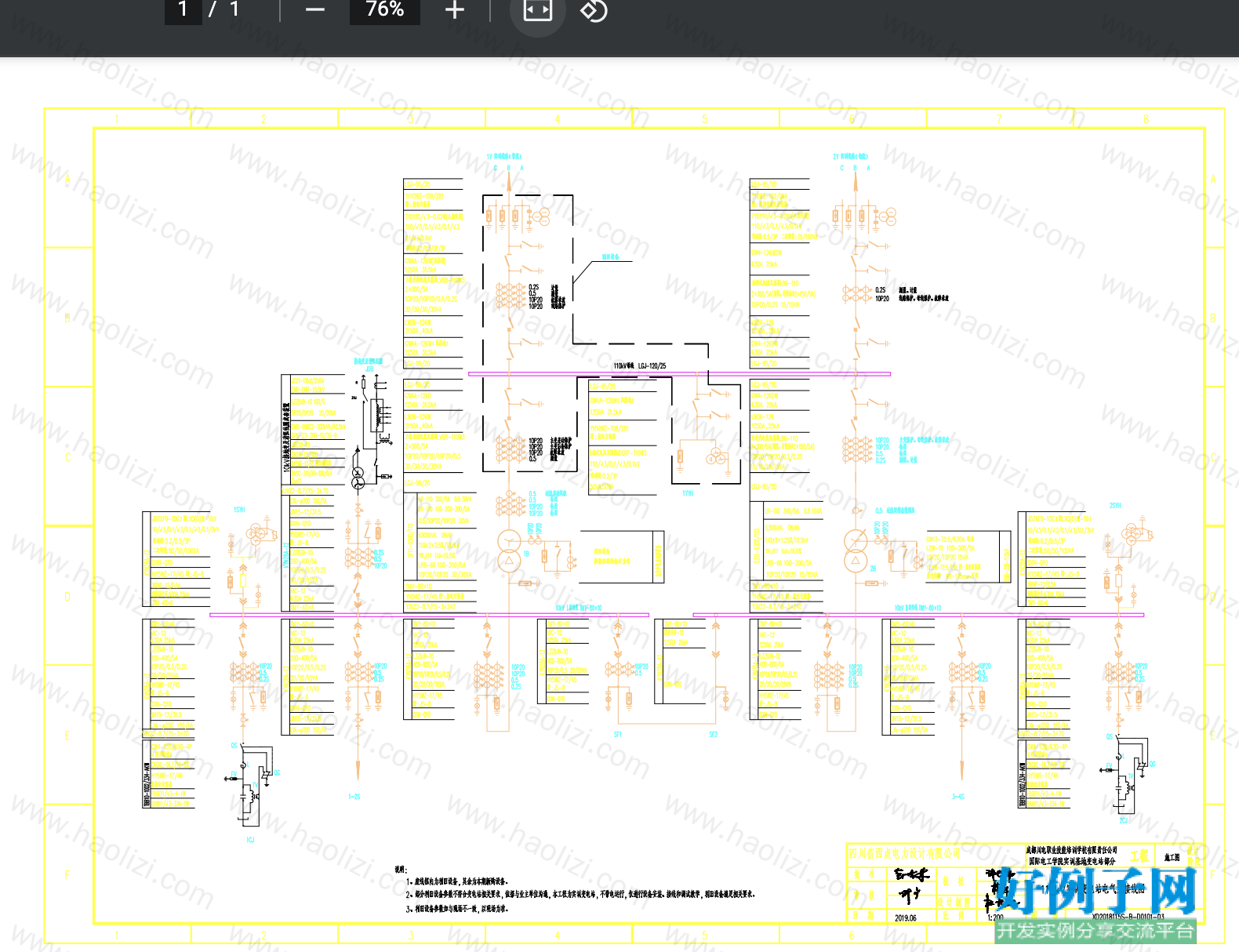Viewport: 1239px width, 952px height.
Task: Click the blue 好例子网 watermark logo
Action: 1098,890
